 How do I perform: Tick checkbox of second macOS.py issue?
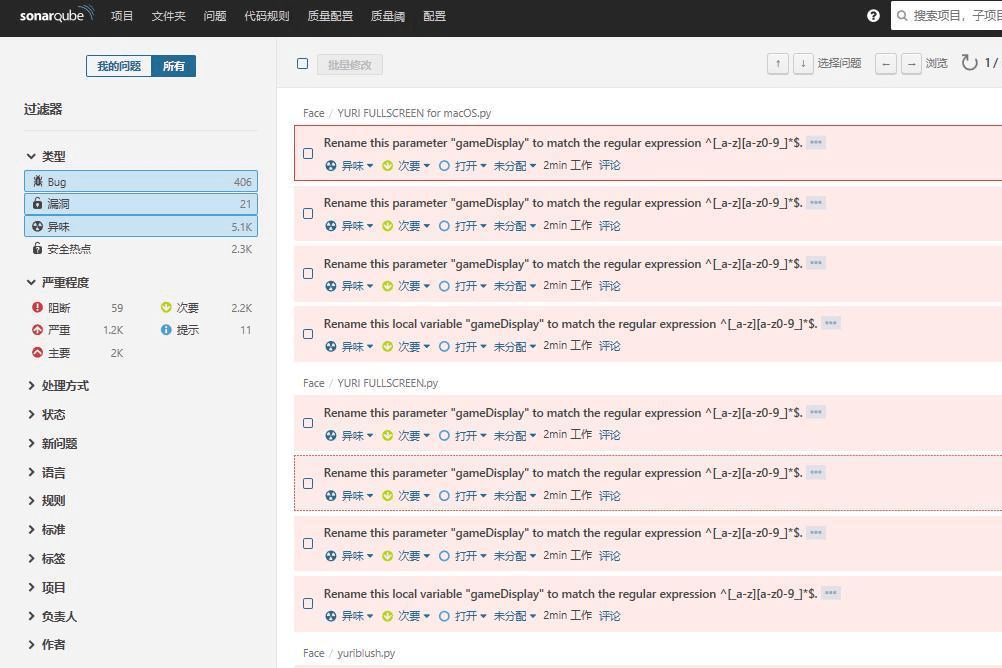(x=308, y=214)
